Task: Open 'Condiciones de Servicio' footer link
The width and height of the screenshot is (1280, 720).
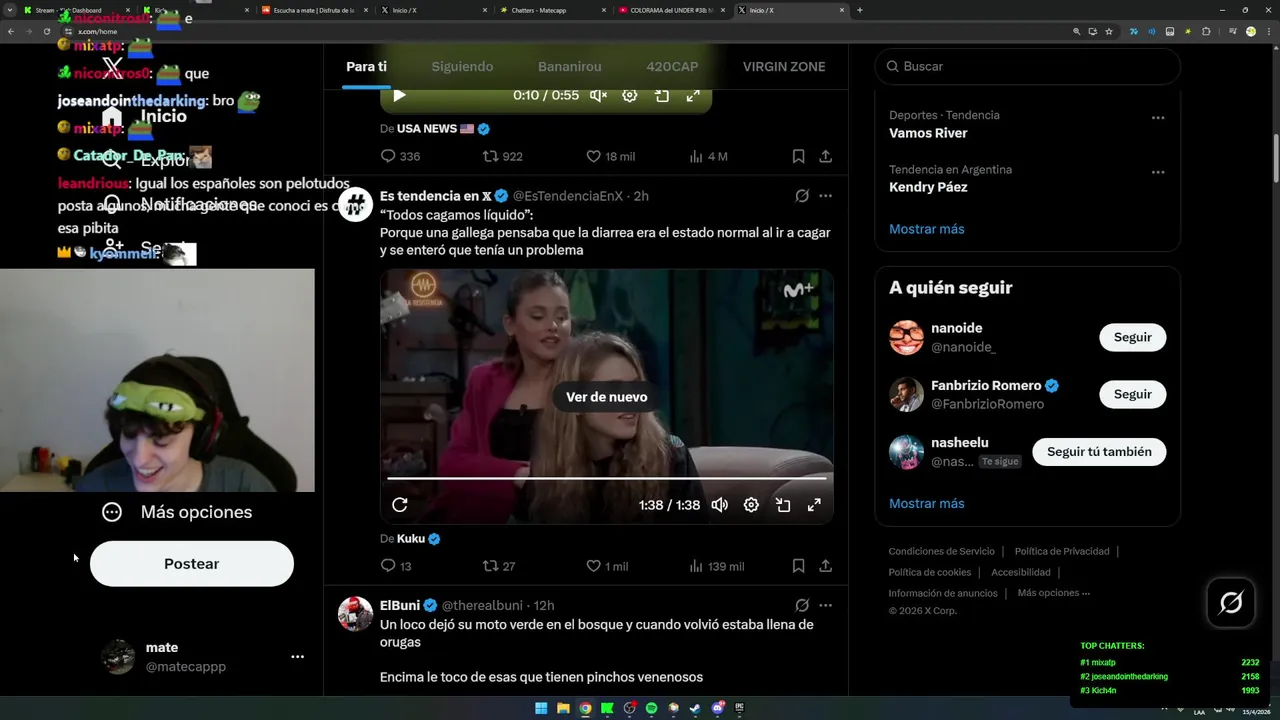Action: [941, 551]
